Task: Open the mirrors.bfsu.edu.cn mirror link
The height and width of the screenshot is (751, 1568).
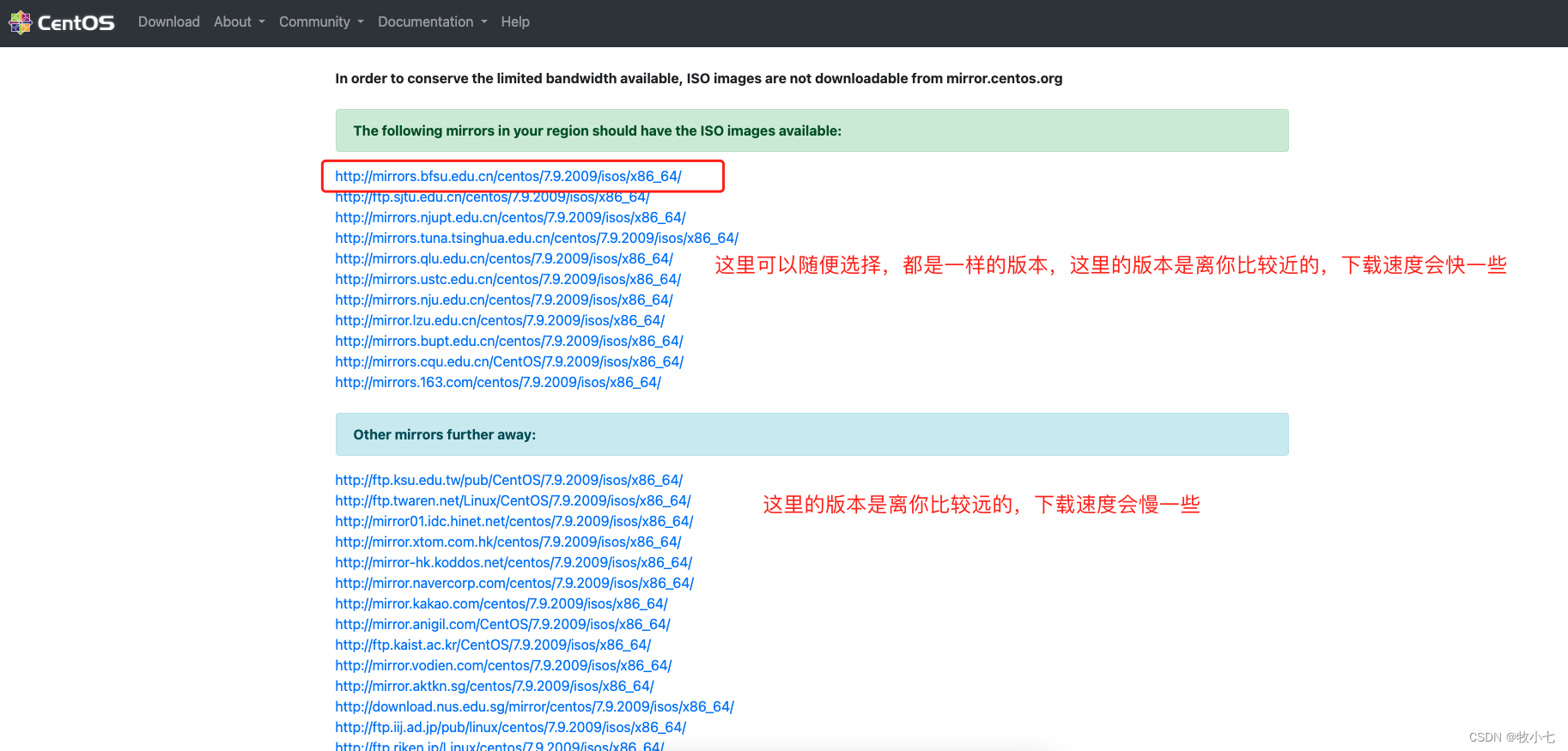Action: click(x=508, y=176)
